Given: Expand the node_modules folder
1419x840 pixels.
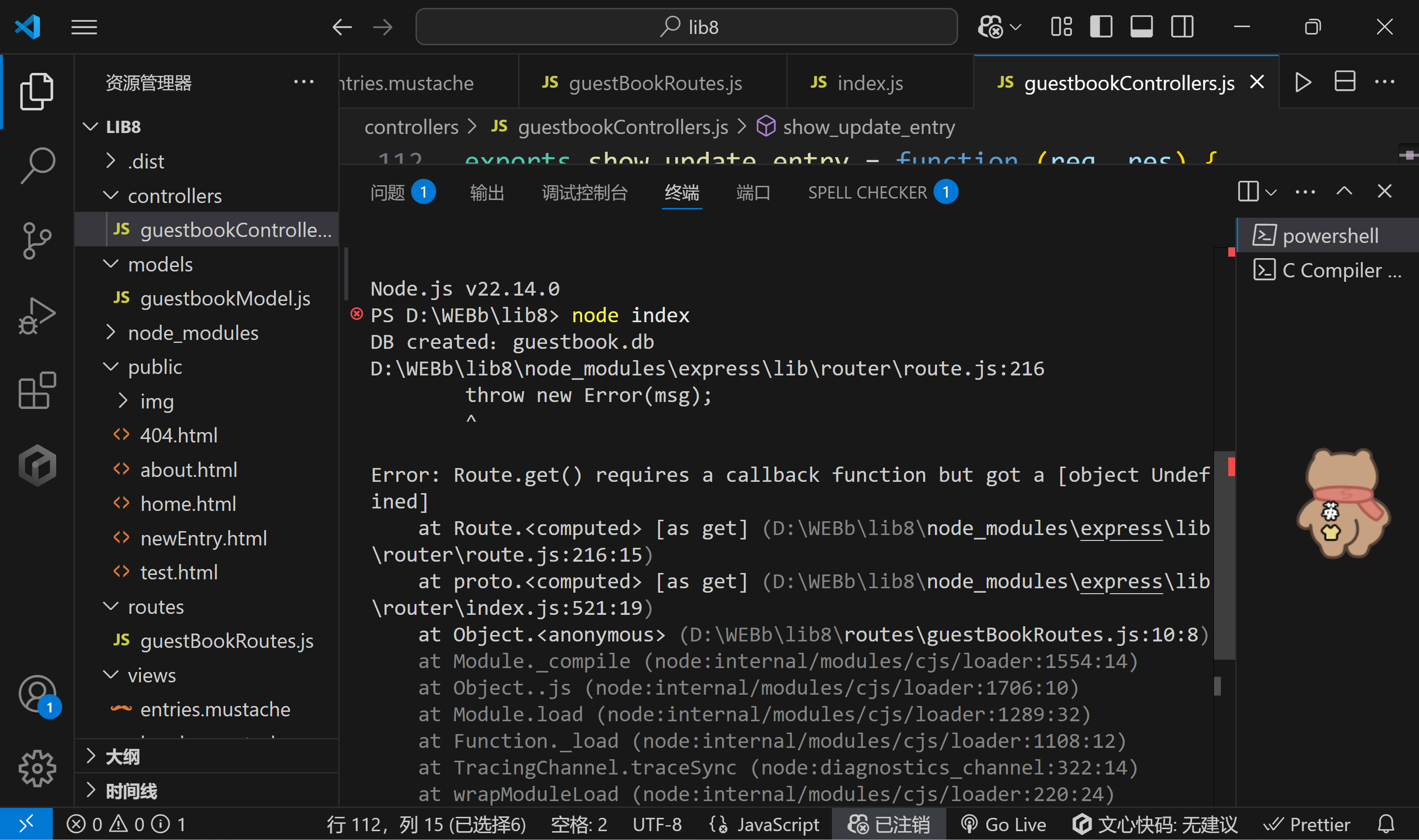Looking at the screenshot, I should pos(193,333).
